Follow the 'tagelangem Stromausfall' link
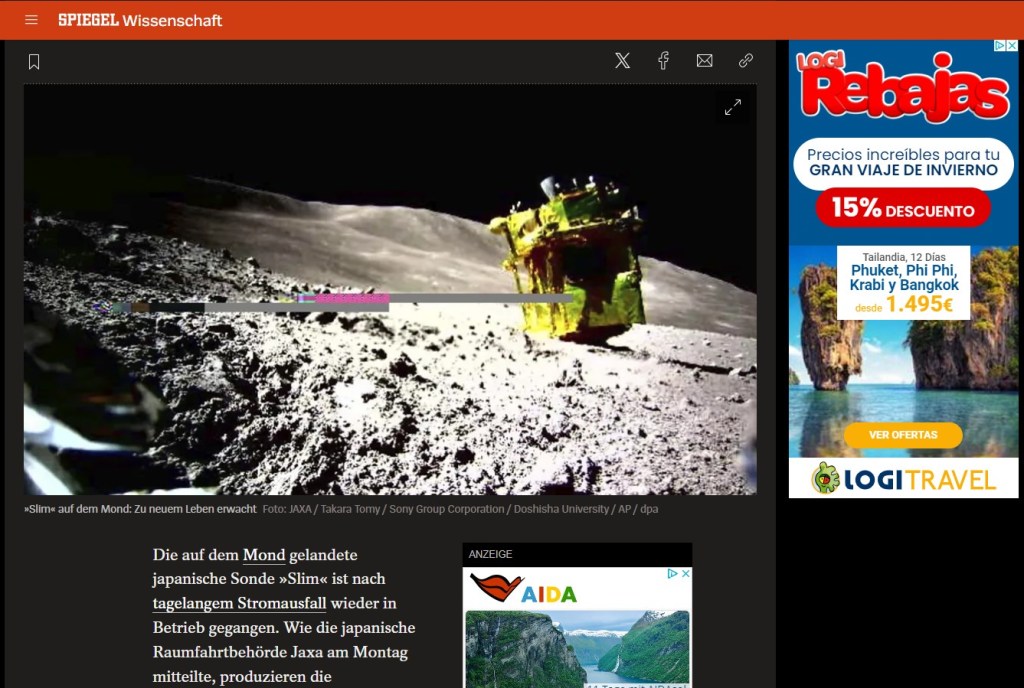Viewport: 1024px width, 688px height. (x=239, y=603)
